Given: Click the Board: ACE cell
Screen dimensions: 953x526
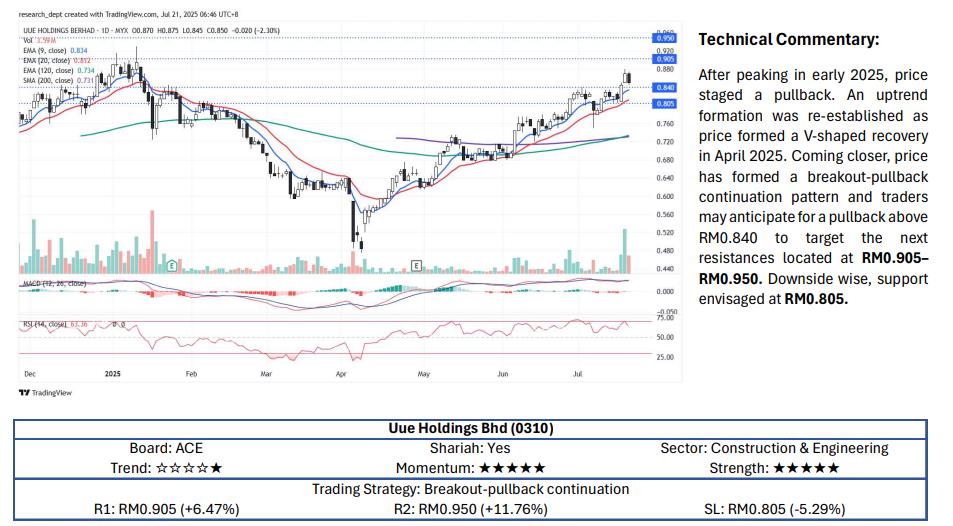Looking at the screenshot, I should [x=166, y=449].
